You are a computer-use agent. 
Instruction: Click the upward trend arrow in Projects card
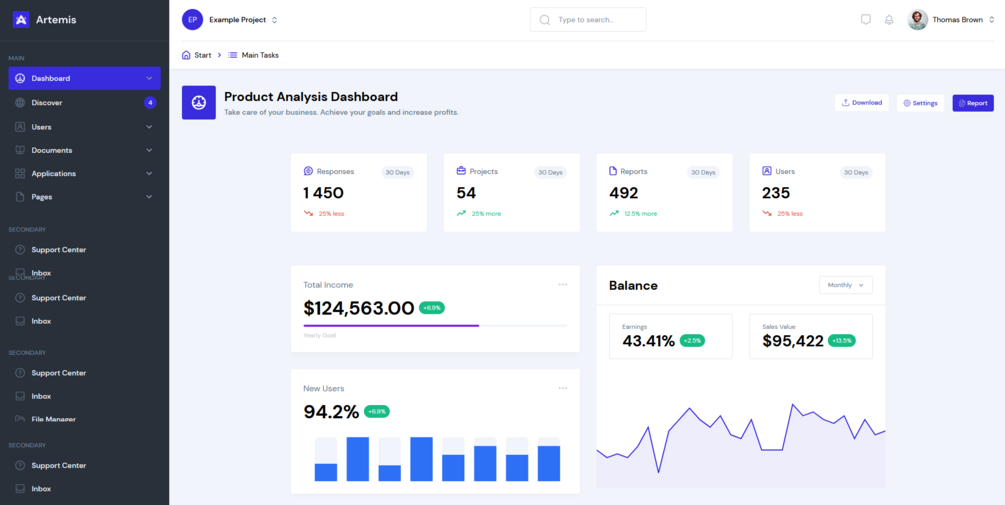(461, 213)
